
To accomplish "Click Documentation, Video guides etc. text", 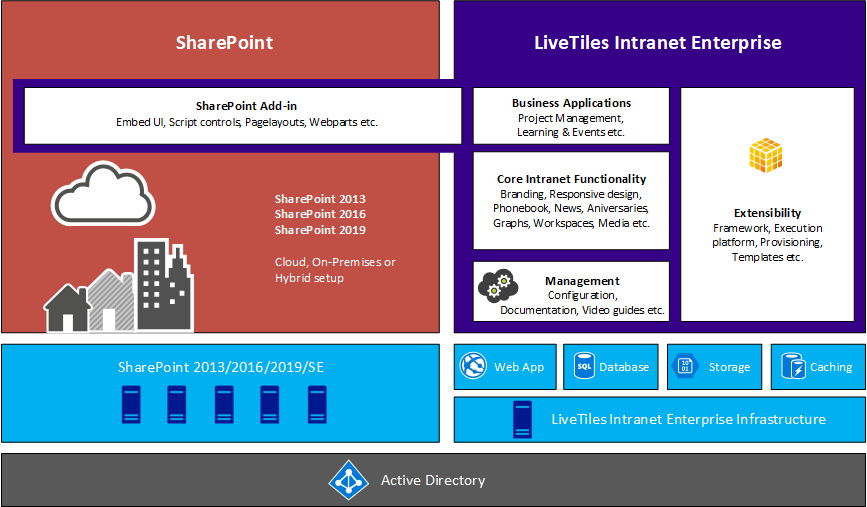I will click(582, 310).
